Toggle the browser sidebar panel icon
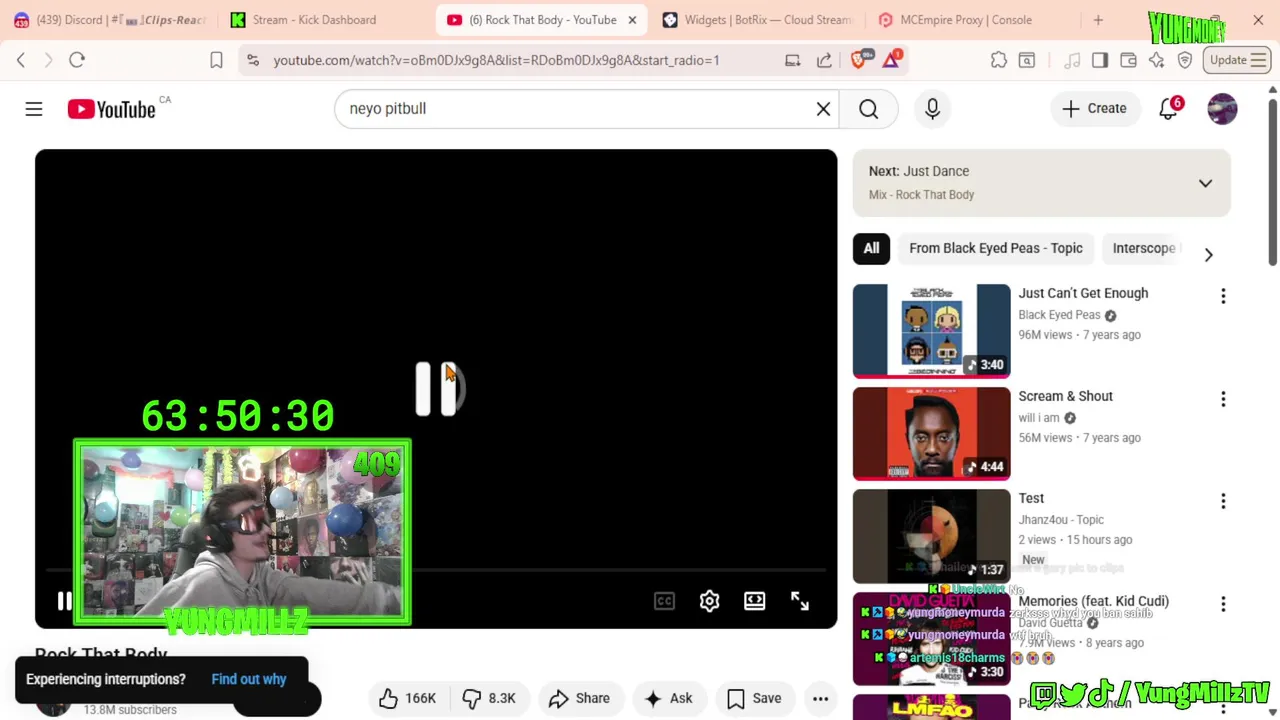 pyautogui.click(x=1100, y=60)
